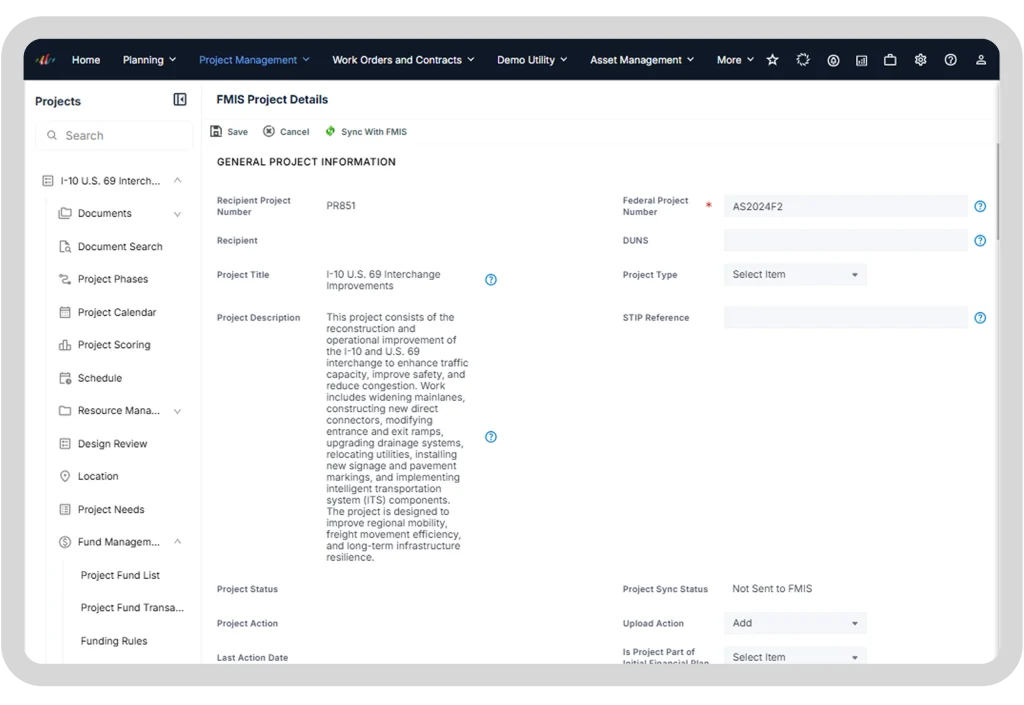Viewport: 1024px width, 705px height.
Task: Open the Project Management menu
Action: [x=254, y=60]
